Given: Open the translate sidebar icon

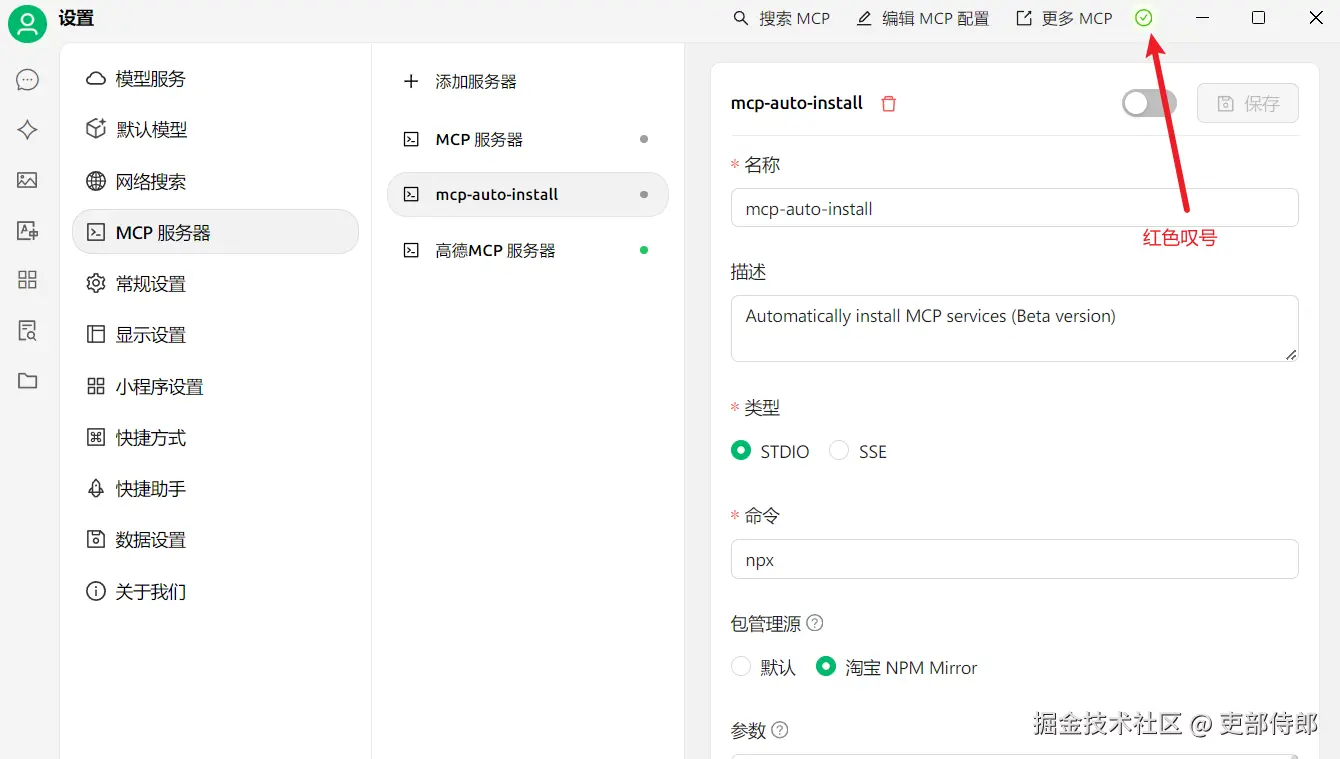Looking at the screenshot, I should [27, 231].
